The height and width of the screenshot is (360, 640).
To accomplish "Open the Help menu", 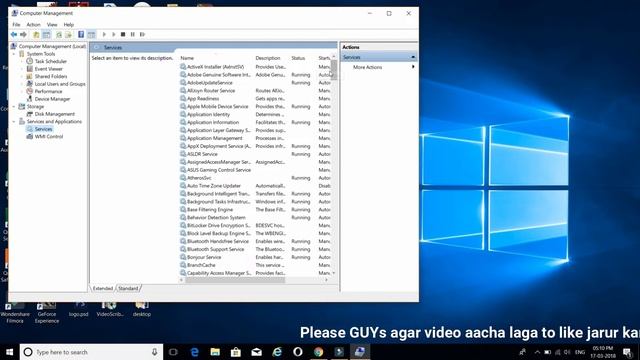I will (69, 24).
